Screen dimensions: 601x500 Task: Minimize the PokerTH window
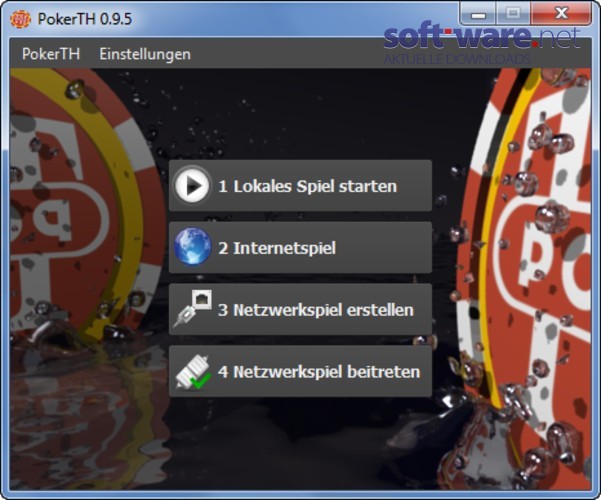coord(478,14)
